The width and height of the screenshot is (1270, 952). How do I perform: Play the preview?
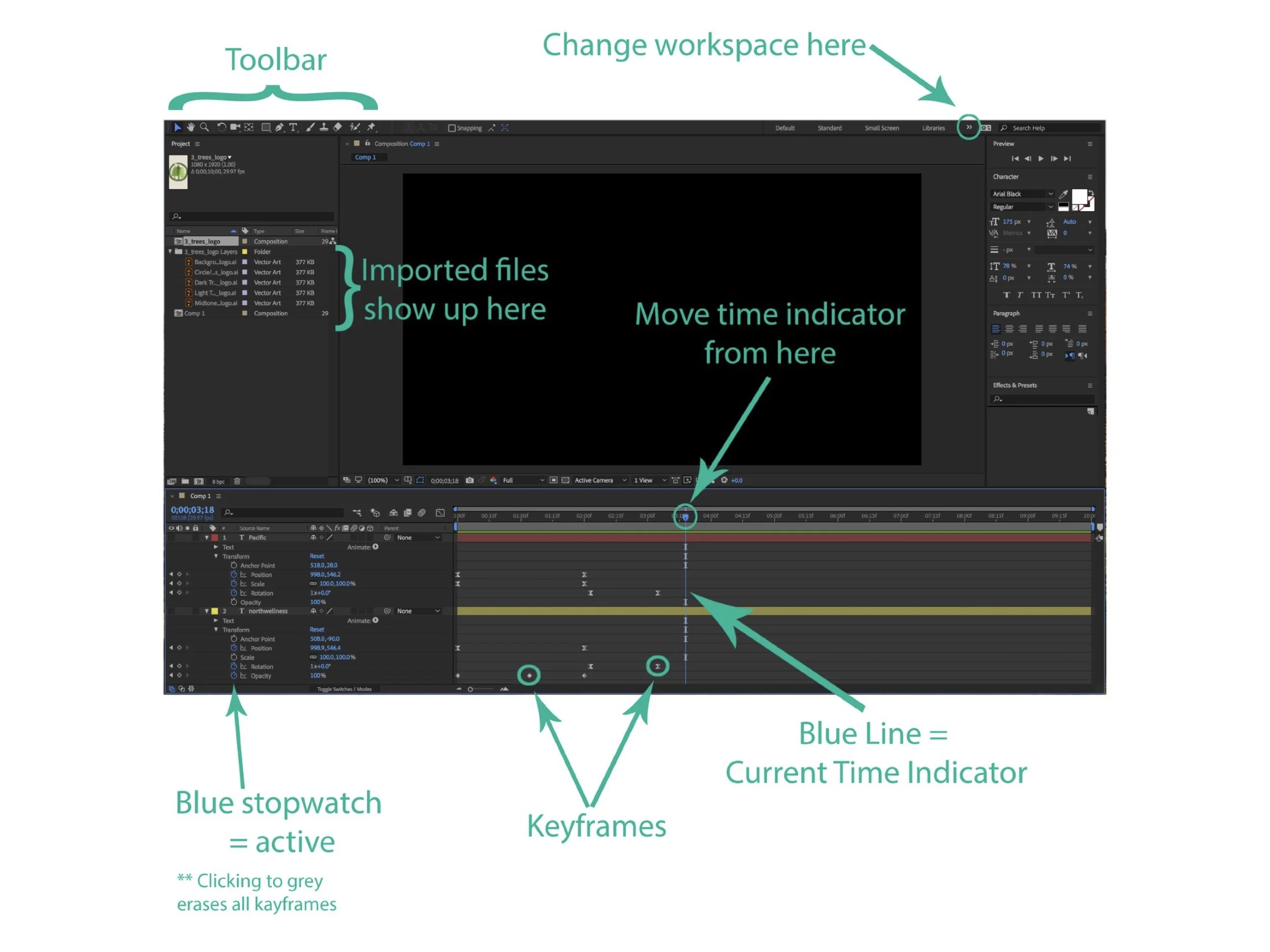tap(1041, 158)
